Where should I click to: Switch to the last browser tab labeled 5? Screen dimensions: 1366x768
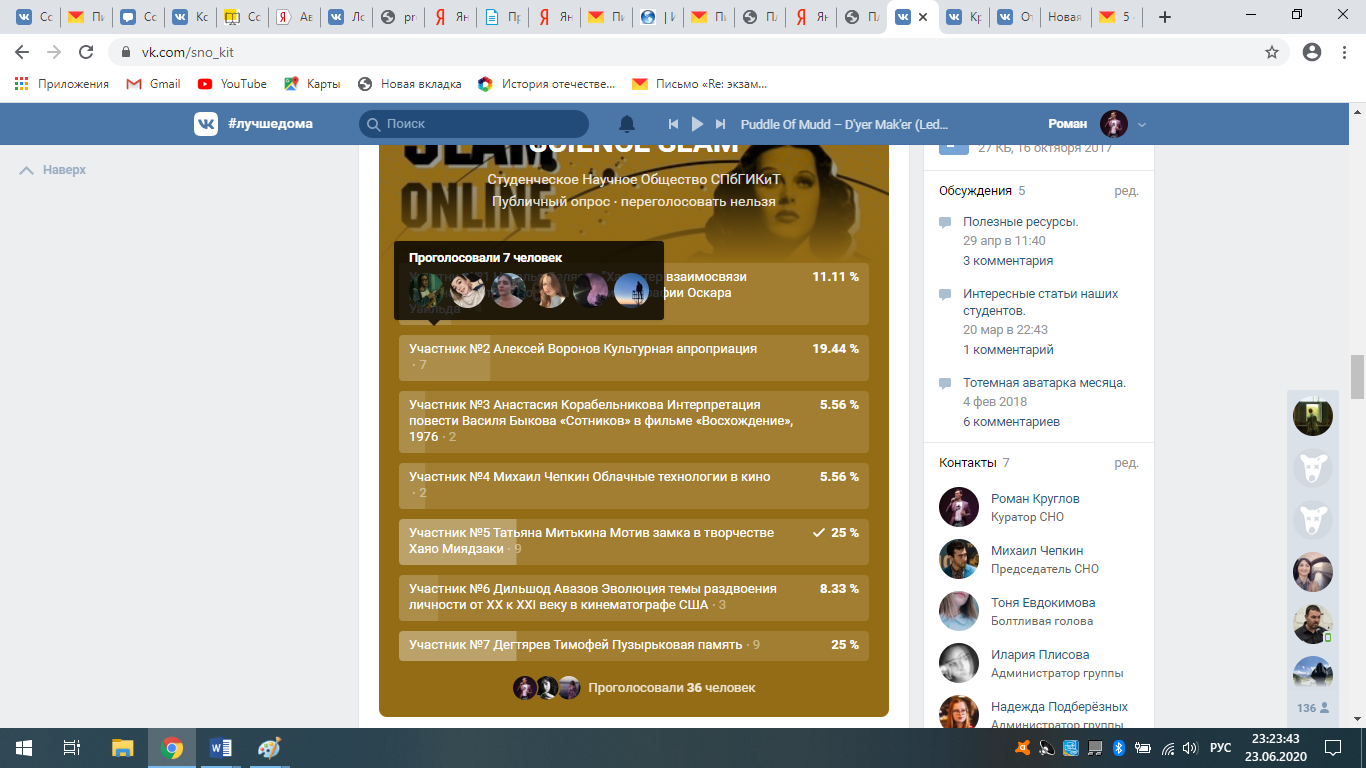(x=1116, y=17)
